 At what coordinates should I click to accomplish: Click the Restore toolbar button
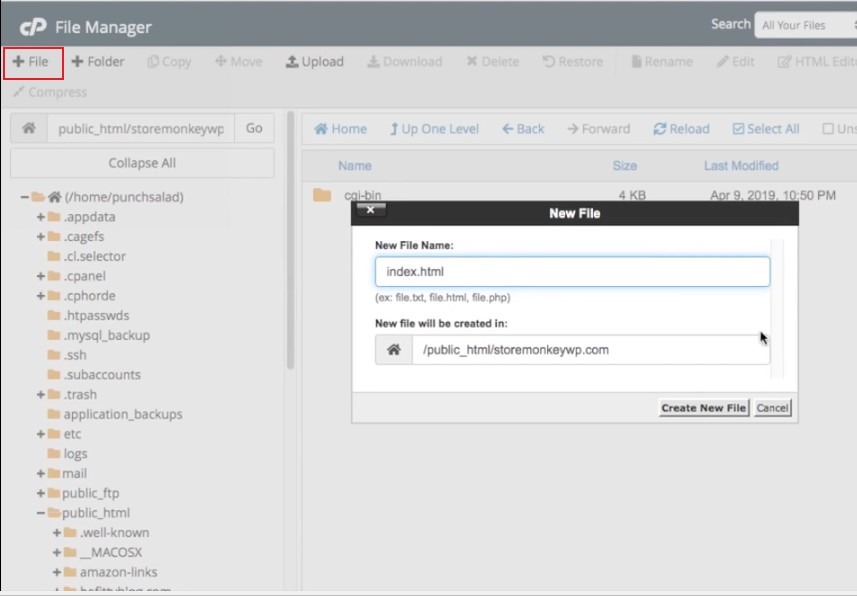(x=573, y=62)
